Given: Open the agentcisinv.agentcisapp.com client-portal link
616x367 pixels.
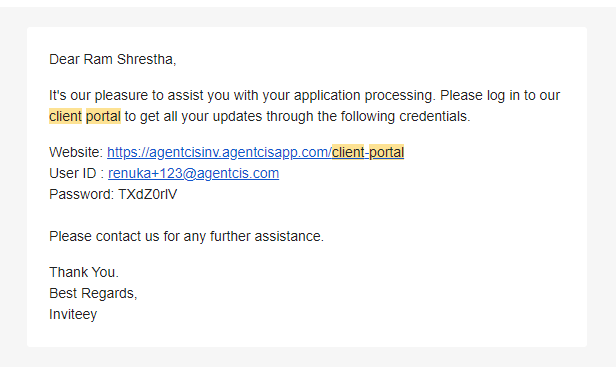Looking at the screenshot, I should 255,152.
